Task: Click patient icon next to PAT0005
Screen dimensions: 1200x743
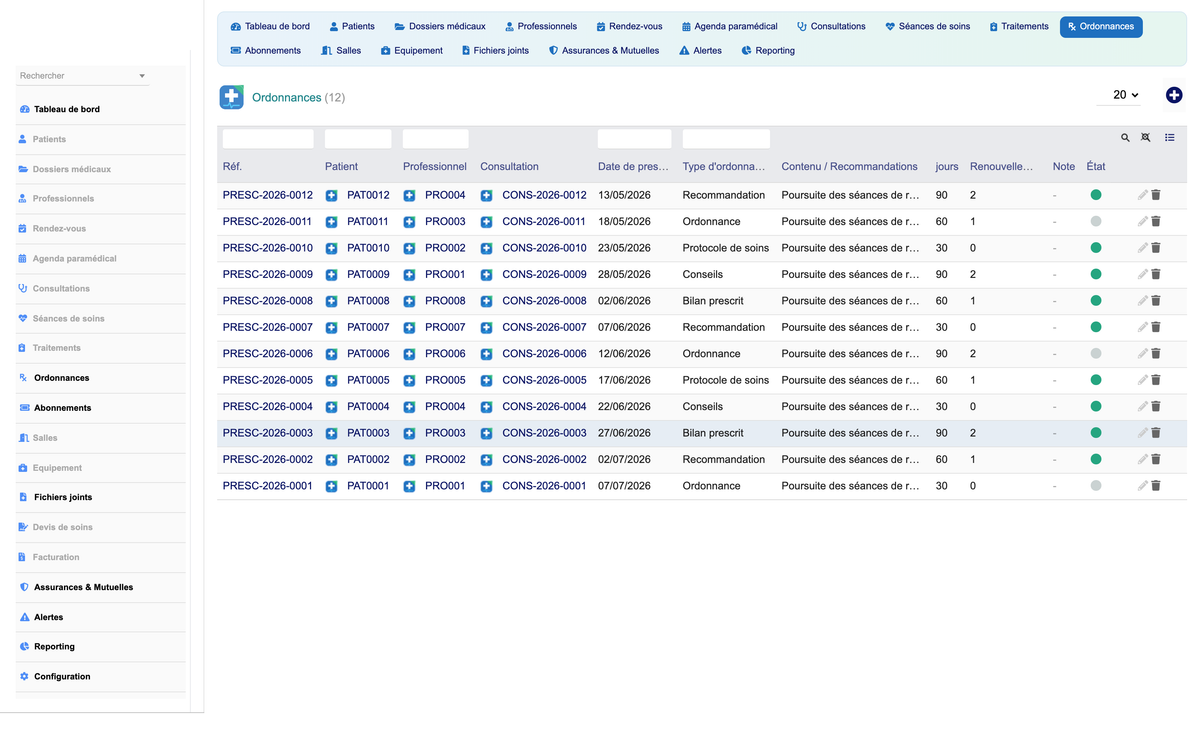Action: (x=331, y=380)
